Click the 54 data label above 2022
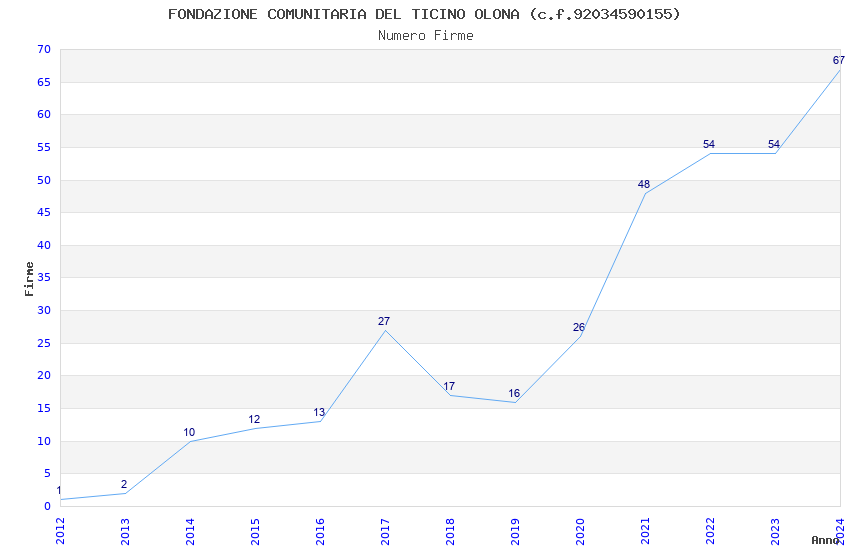This screenshot has width=850, height=550. pos(709,144)
